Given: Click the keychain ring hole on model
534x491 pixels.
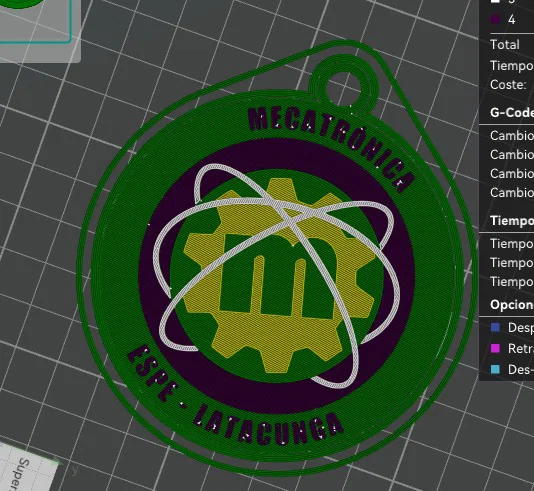Looking at the screenshot, I should tap(343, 88).
